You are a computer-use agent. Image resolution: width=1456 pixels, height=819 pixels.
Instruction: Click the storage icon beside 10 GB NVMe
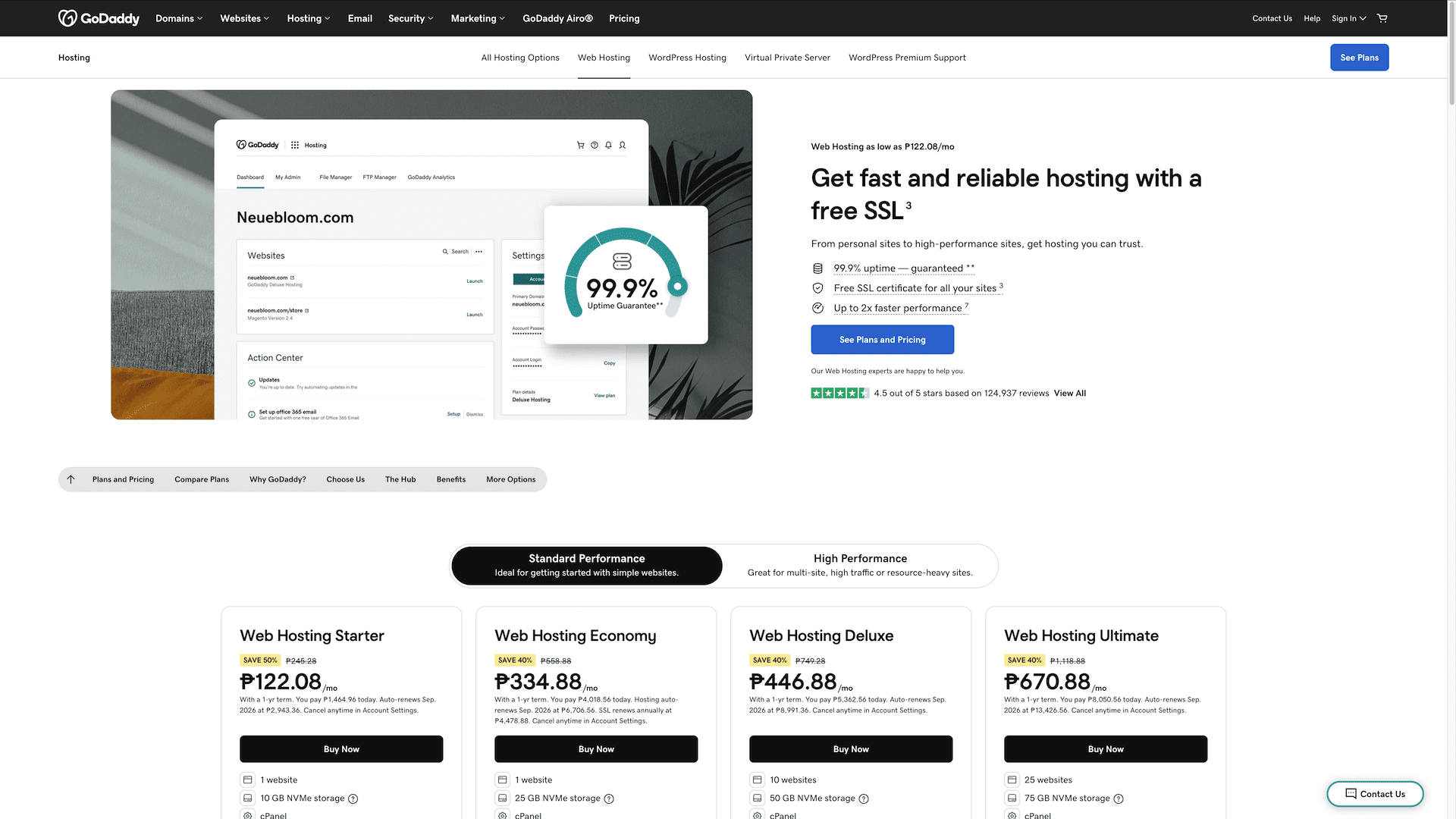coord(247,798)
